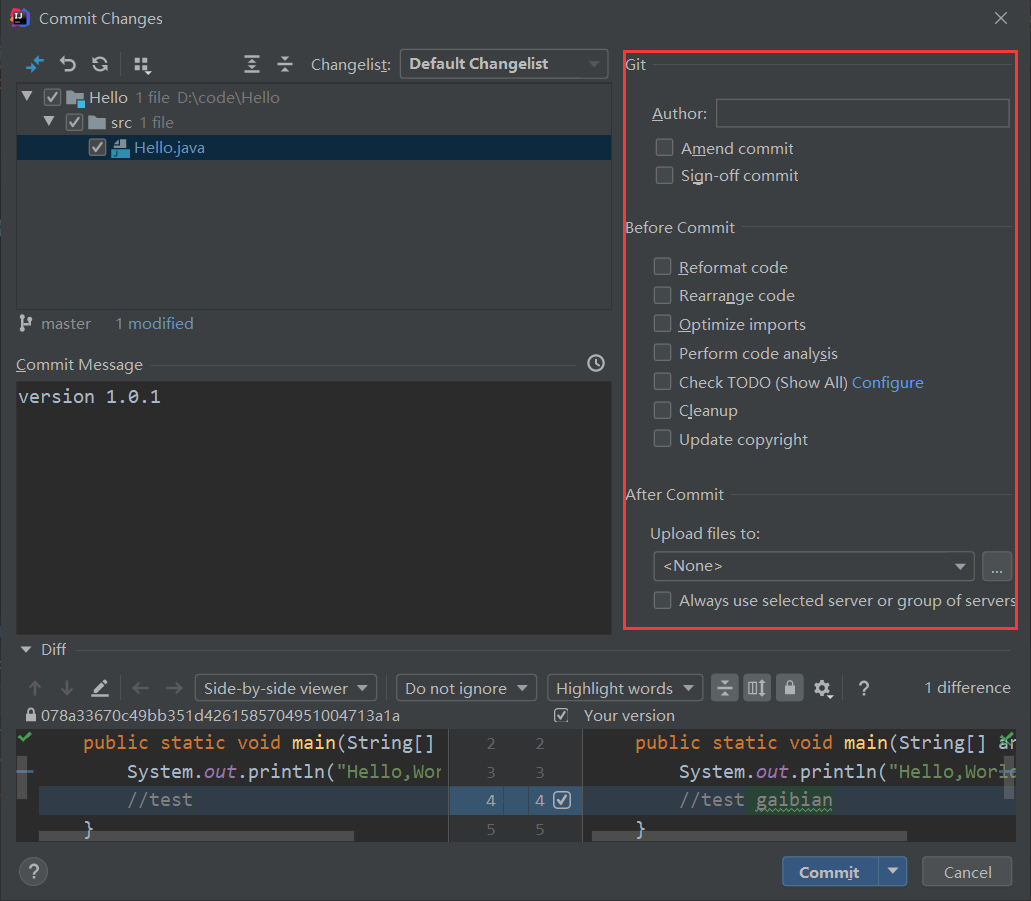Toggle Your version checkbox in Diff
This screenshot has width=1031, height=901.
click(x=561, y=715)
